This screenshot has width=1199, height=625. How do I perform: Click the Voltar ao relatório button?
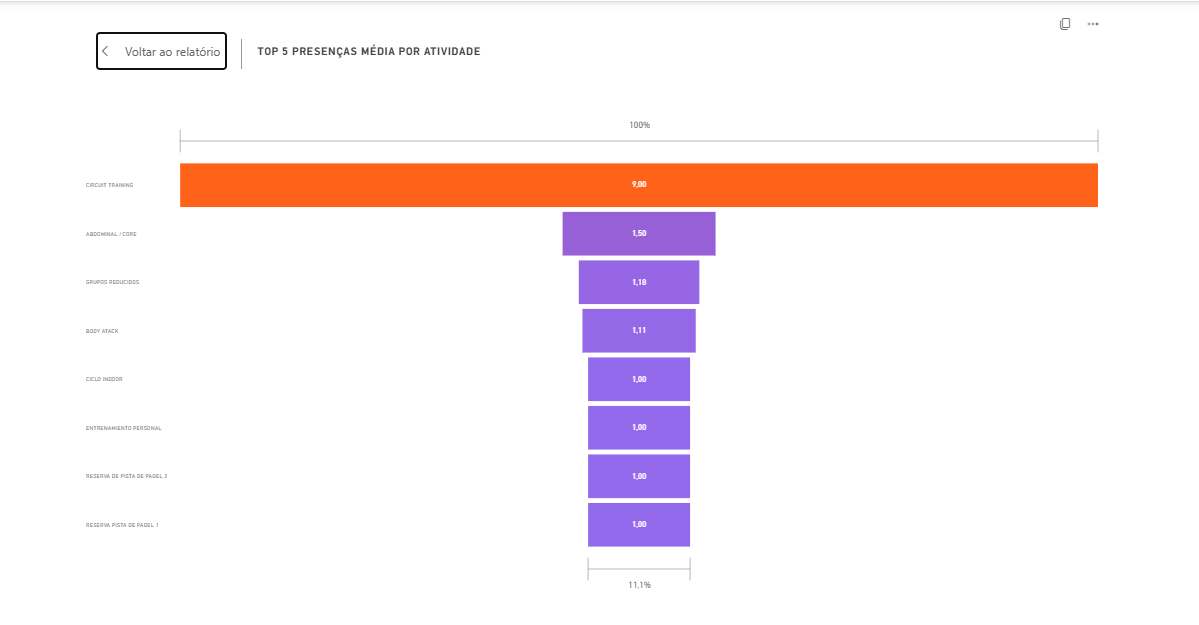161,51
